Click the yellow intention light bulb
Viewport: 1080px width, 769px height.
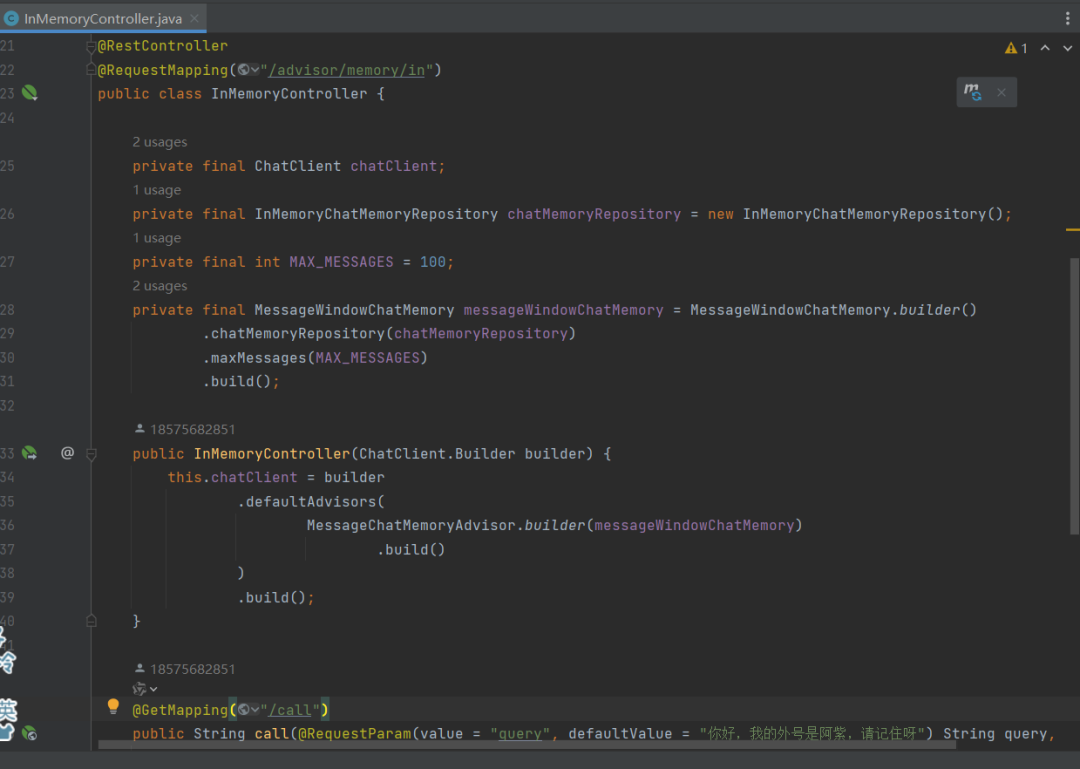click(113, 706)
